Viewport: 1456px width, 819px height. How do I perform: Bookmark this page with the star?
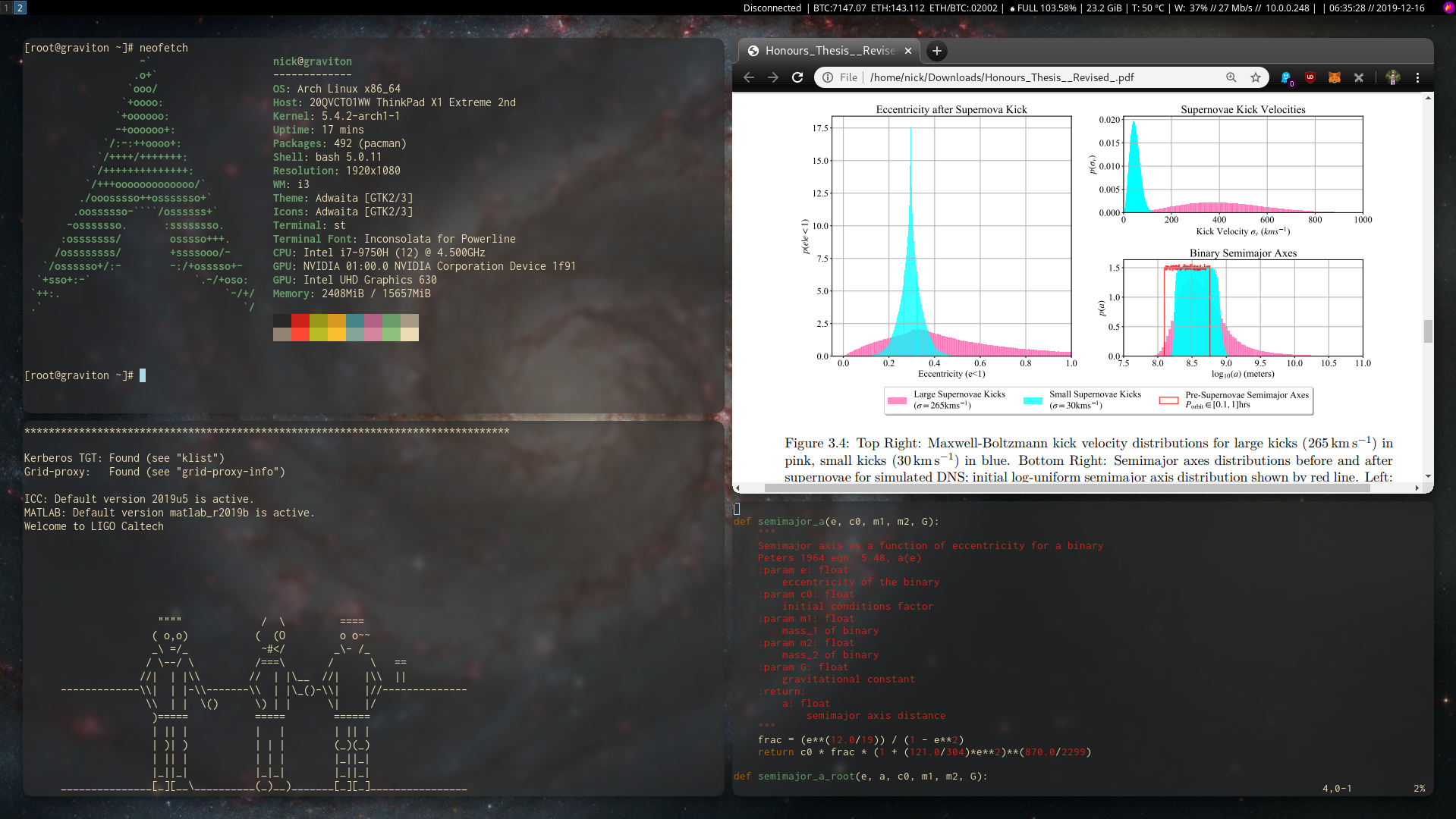[x=1256, y=77]
